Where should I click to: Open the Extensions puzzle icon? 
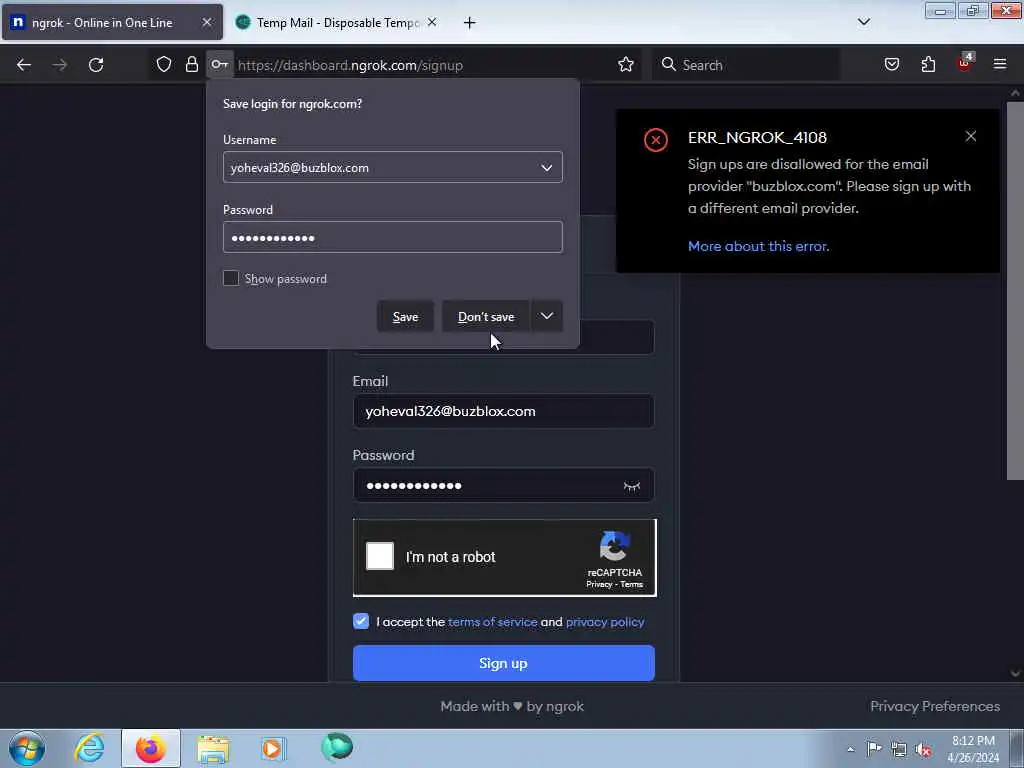928,64
